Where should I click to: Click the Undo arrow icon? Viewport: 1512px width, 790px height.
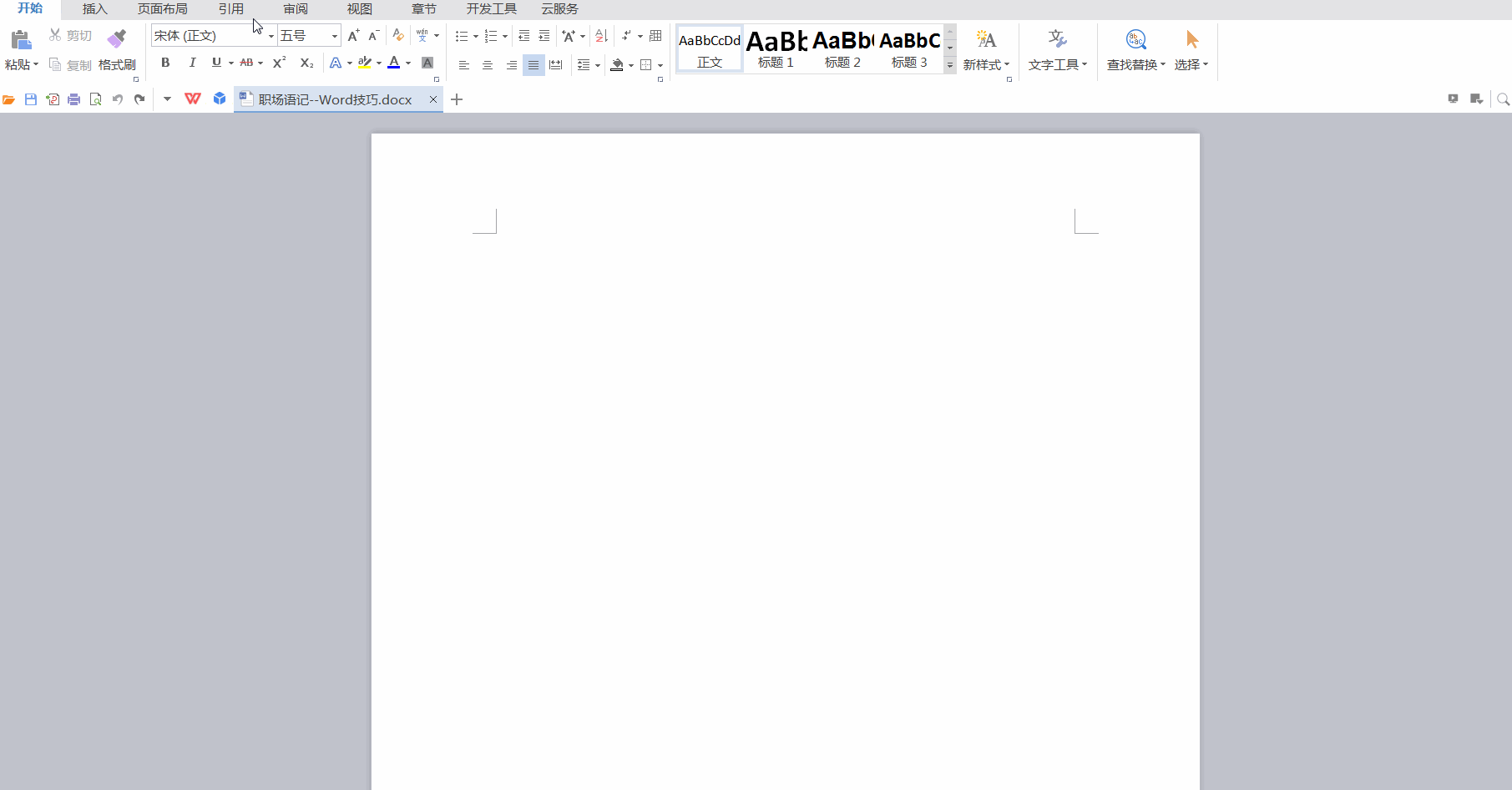(x=118, y=99)
